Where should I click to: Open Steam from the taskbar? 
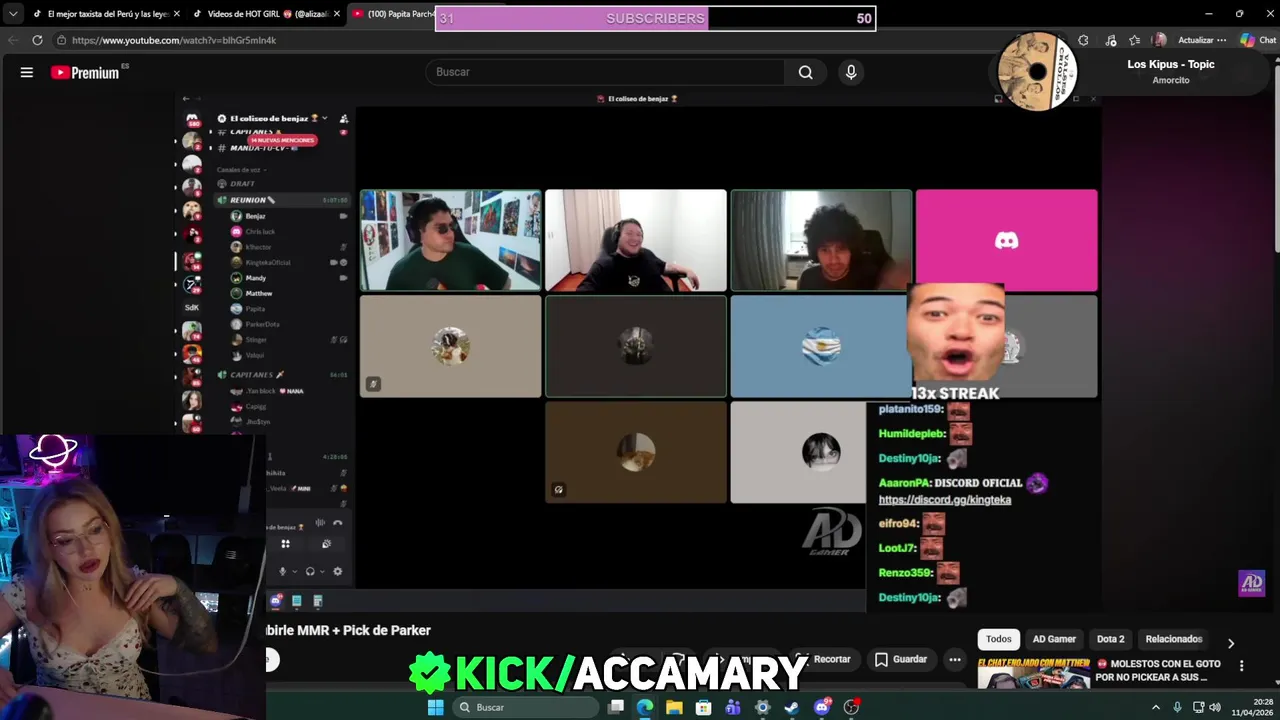pyautogui.click(x=792, y=707)
